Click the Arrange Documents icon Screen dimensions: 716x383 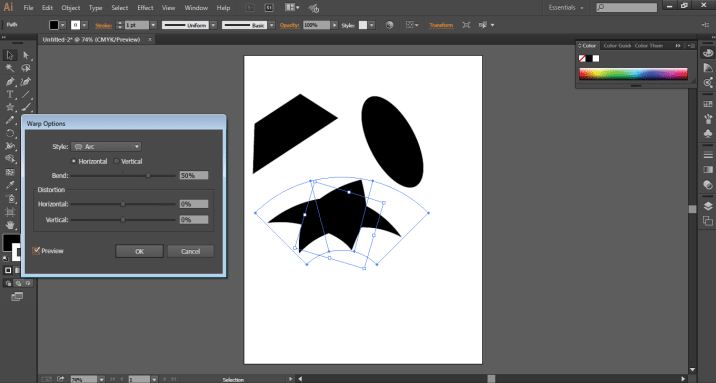(292, 8)
